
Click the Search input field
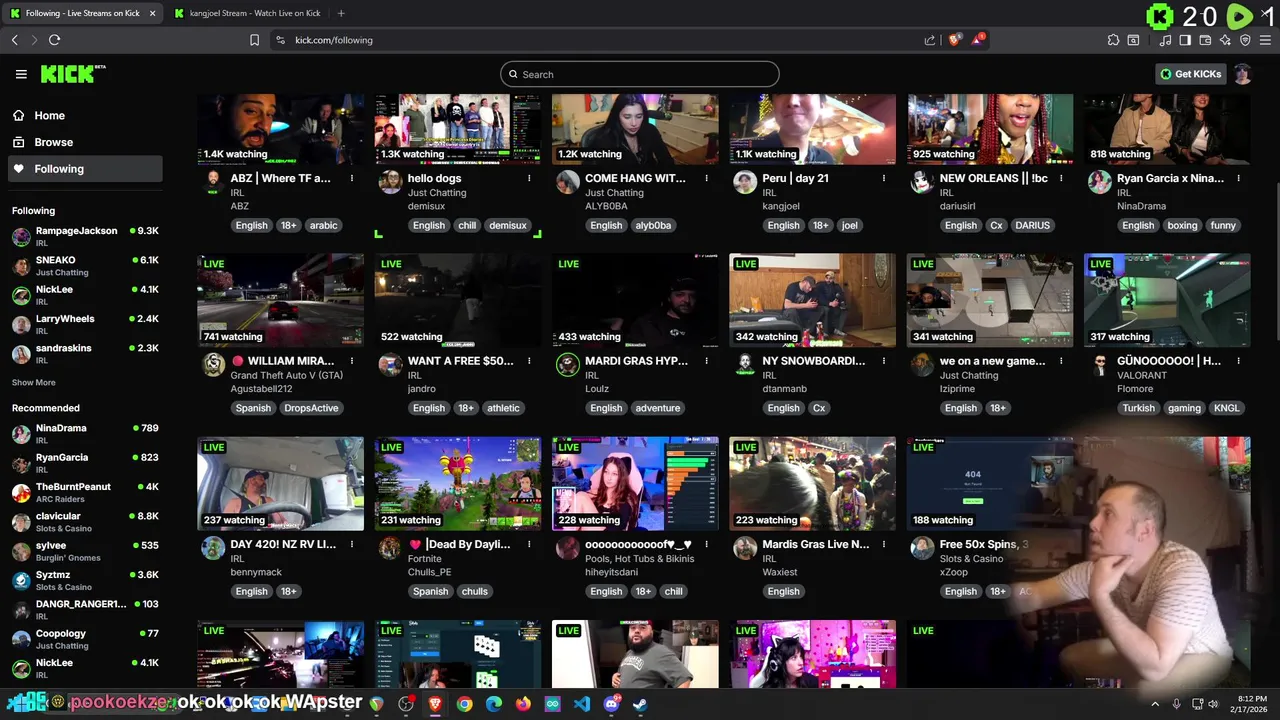[x=640, y=74]
